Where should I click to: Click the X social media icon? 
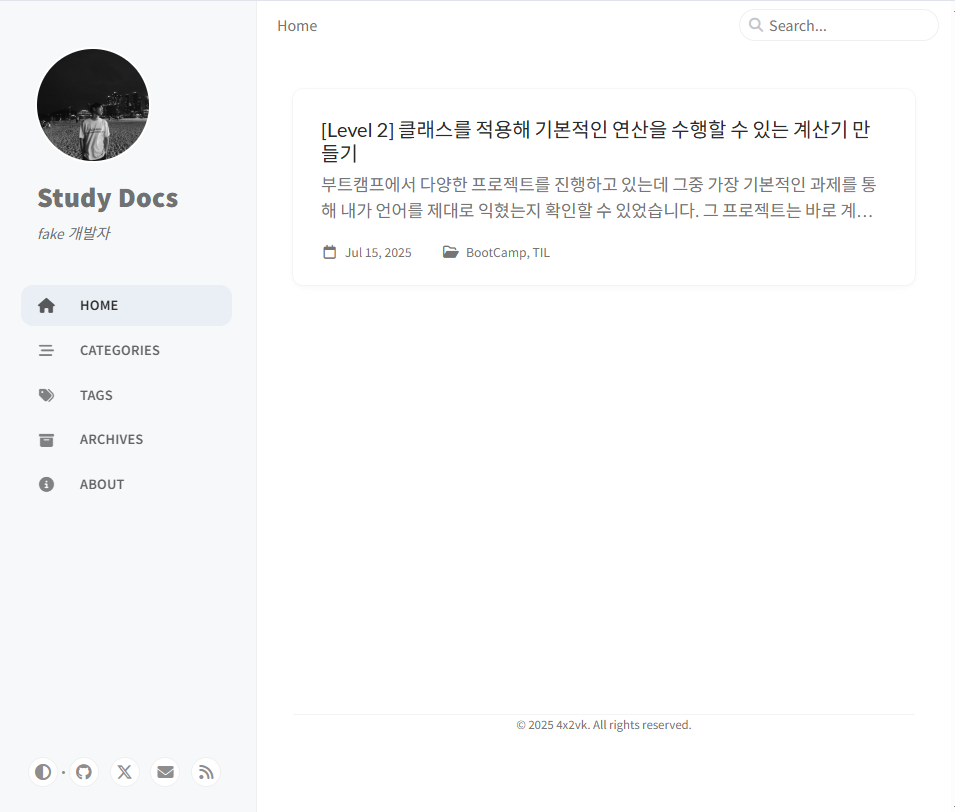(124, 772)
